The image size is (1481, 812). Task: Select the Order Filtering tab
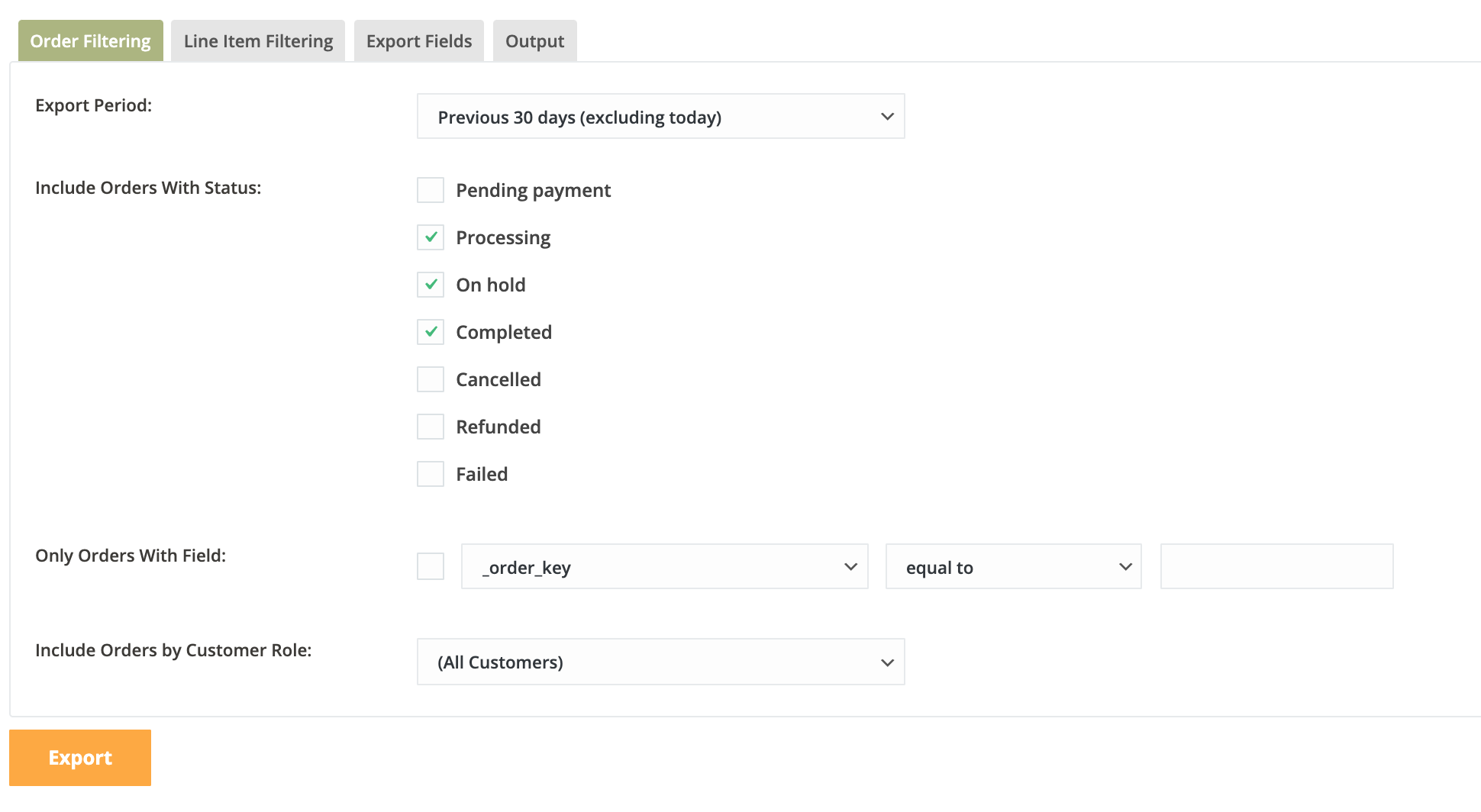click(x=90, y=41)
